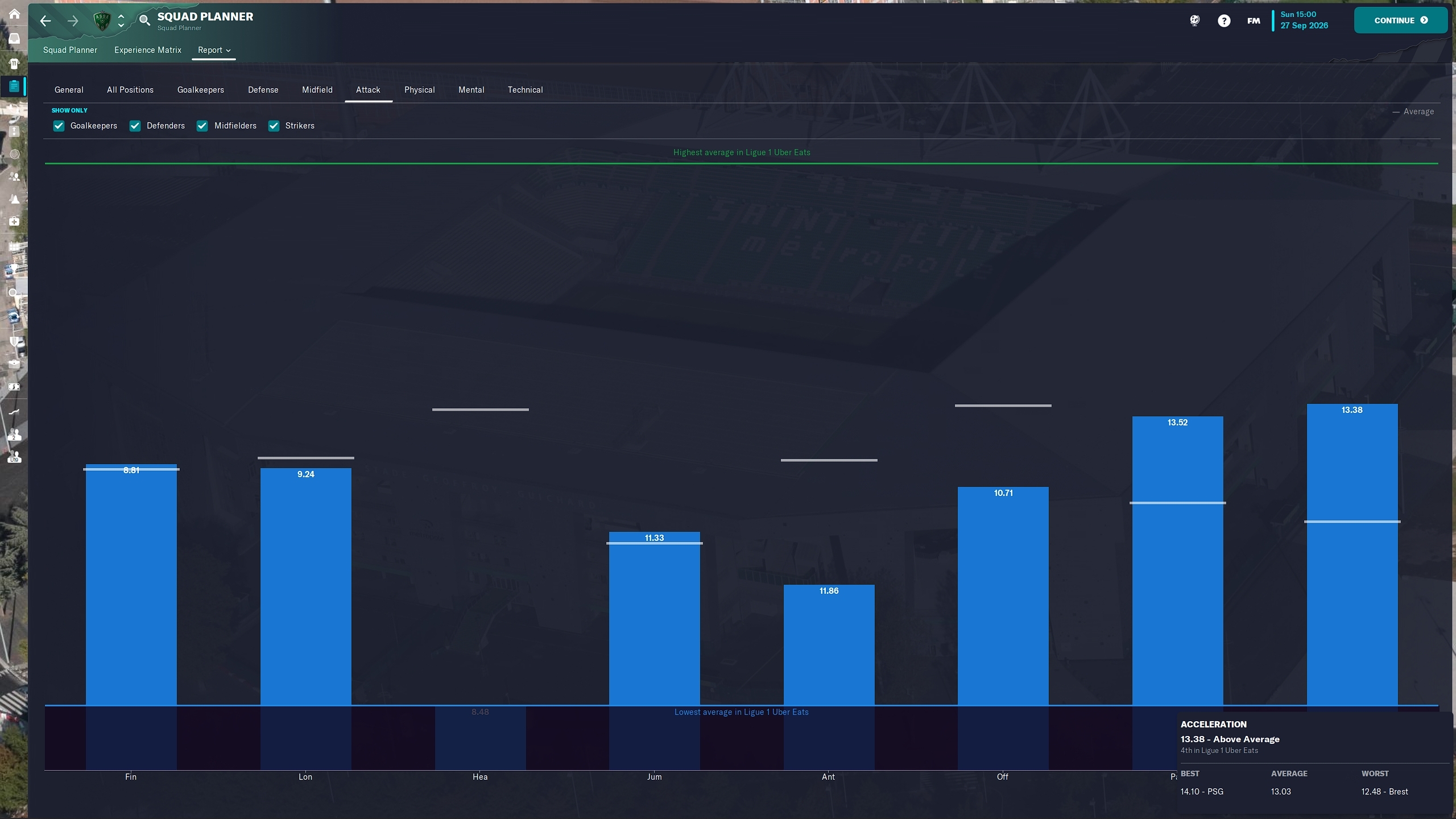Image resolution: width=1456 pixels, height=819 pixels.
Task: Uncheck the Goalkeepers checkbox
Action: [59, 126]
